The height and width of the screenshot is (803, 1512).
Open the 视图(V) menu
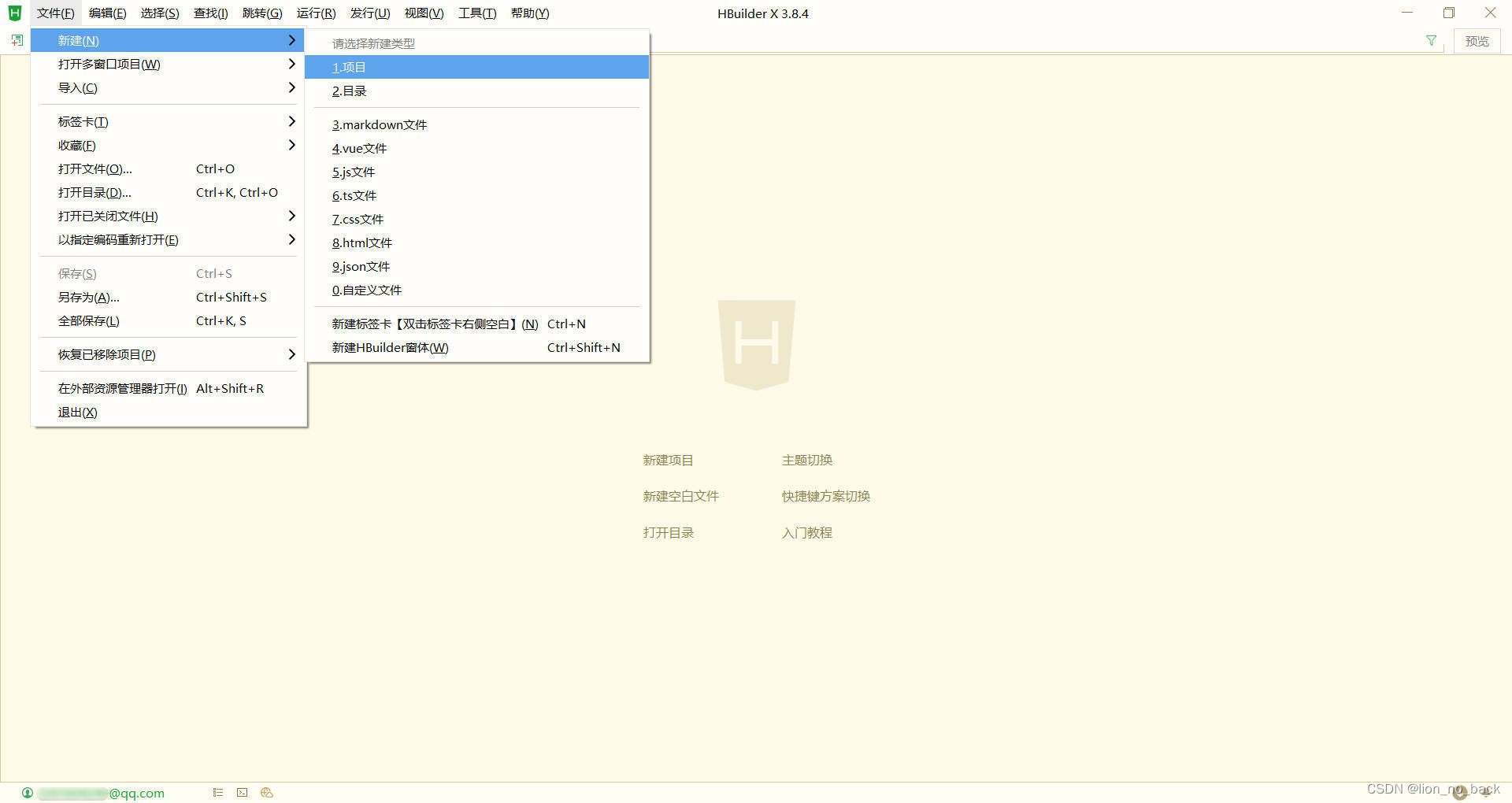424,13
